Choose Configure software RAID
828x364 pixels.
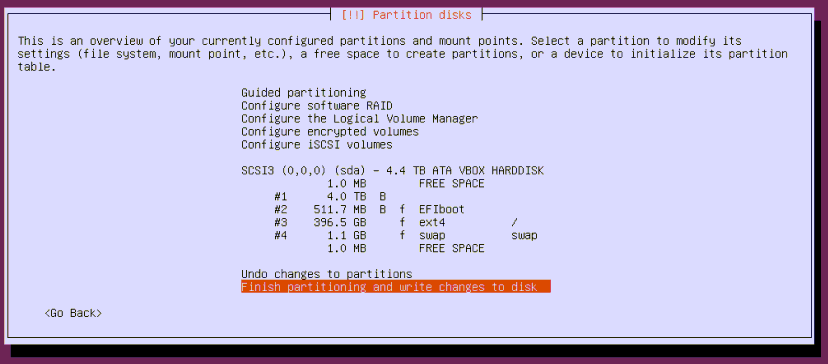pyautogui.click(x=317, y=105)
